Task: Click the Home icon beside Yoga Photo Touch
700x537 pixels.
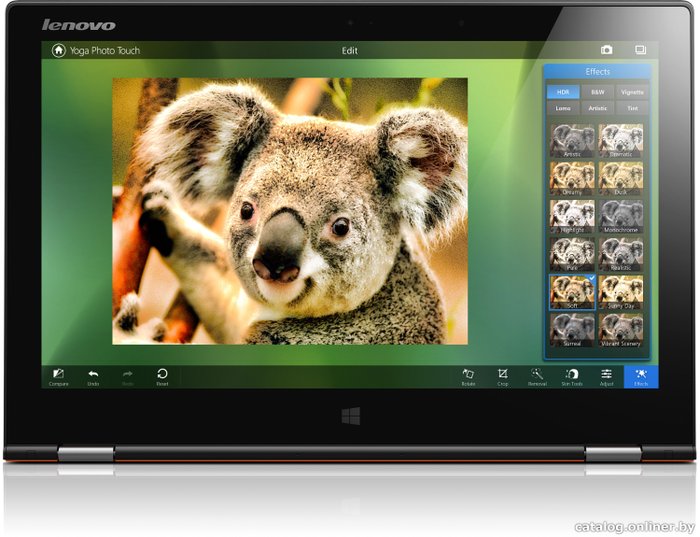Action: pyautogui.click(x=58, y=50)
